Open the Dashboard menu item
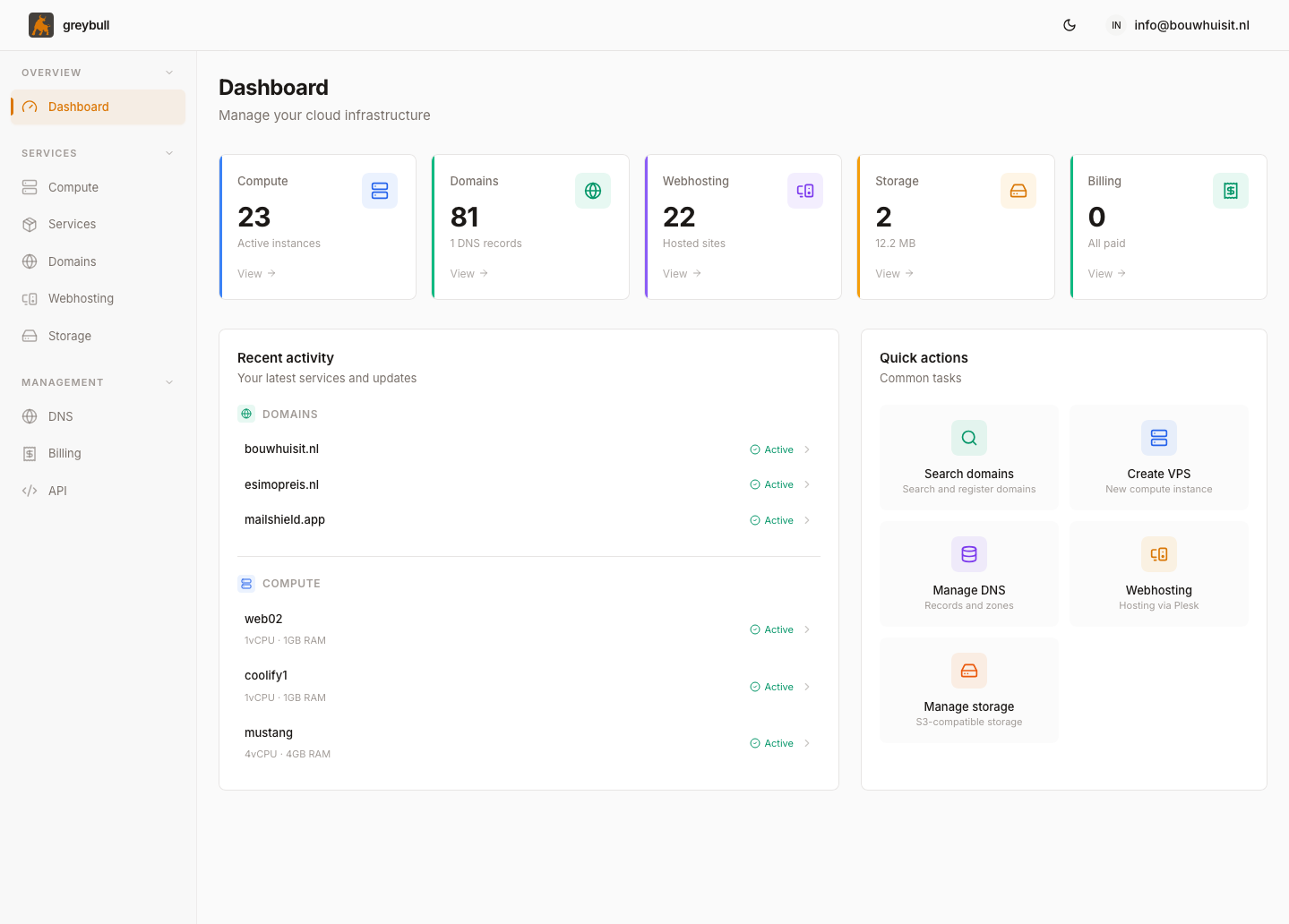This screenshot has width=1289, height=924. click(79, 106)
